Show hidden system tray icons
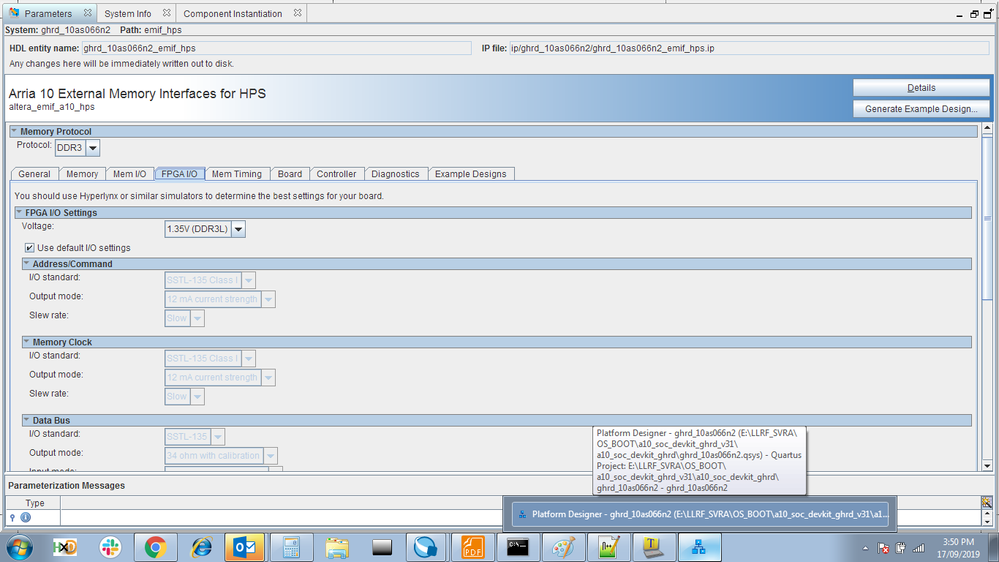 (x=865, y=548)
